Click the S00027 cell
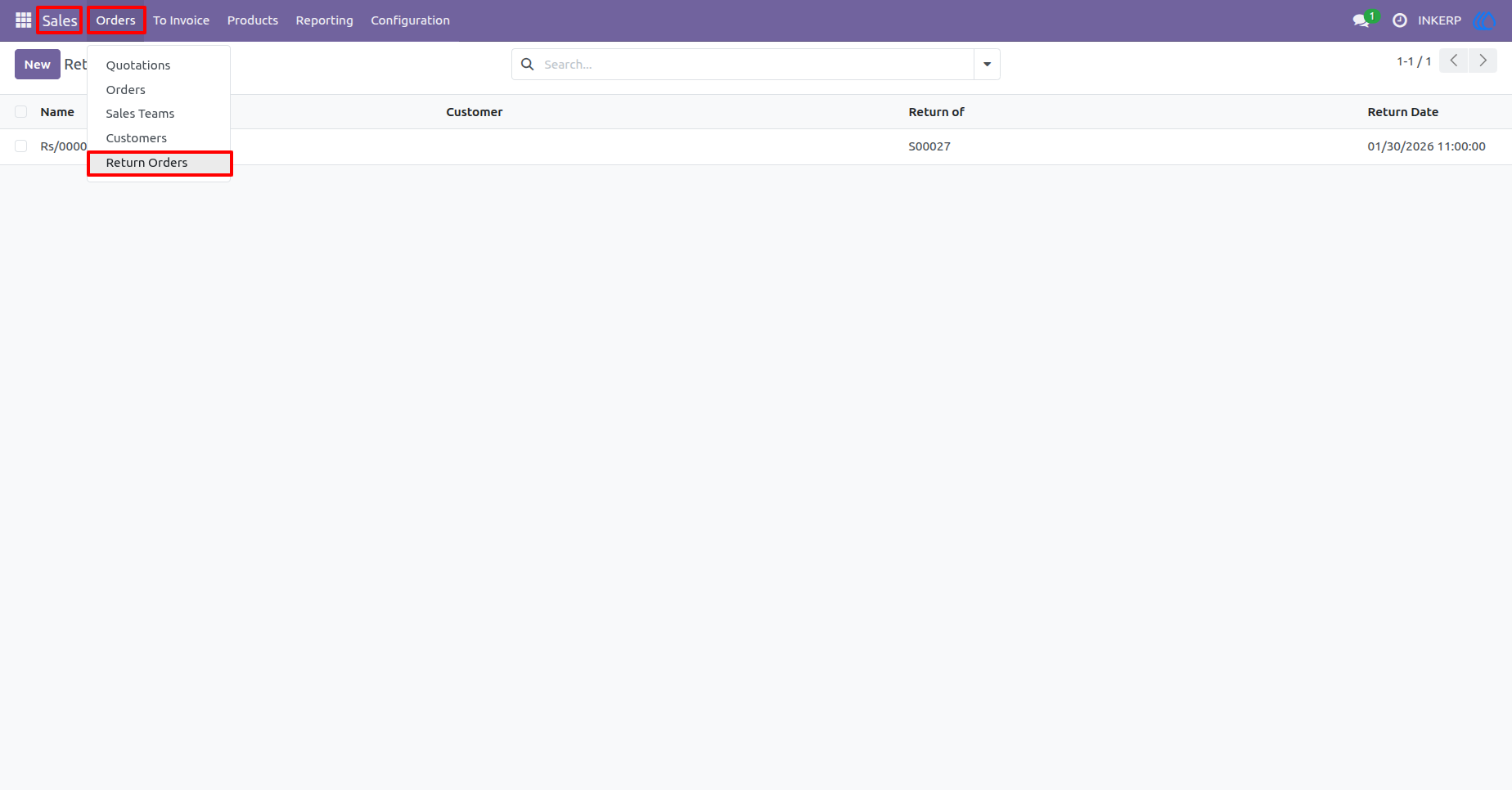The height and width of the screenshot is (790, 1512). coord(929,146)
